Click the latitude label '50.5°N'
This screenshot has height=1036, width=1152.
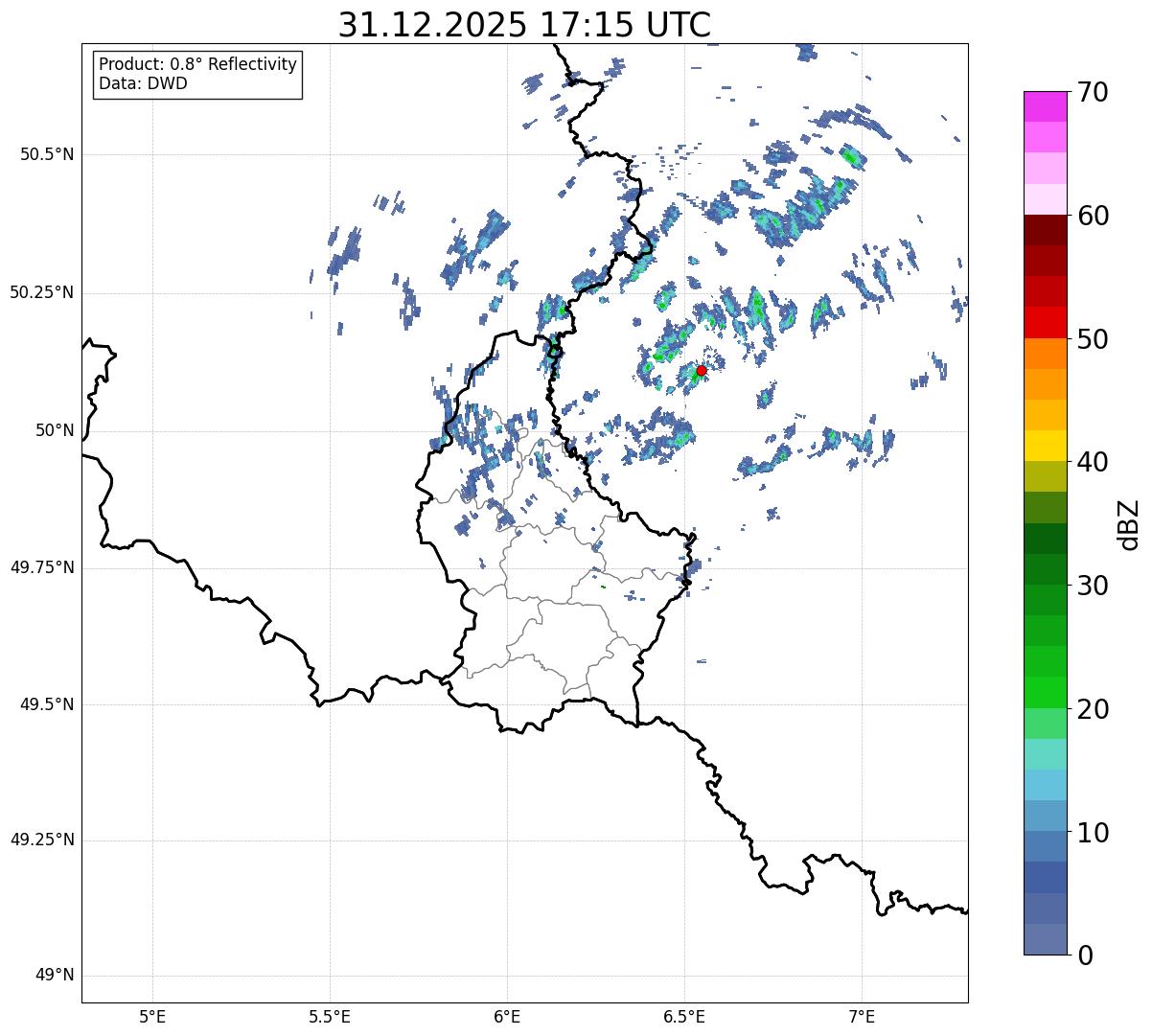(x=48, y=154)
